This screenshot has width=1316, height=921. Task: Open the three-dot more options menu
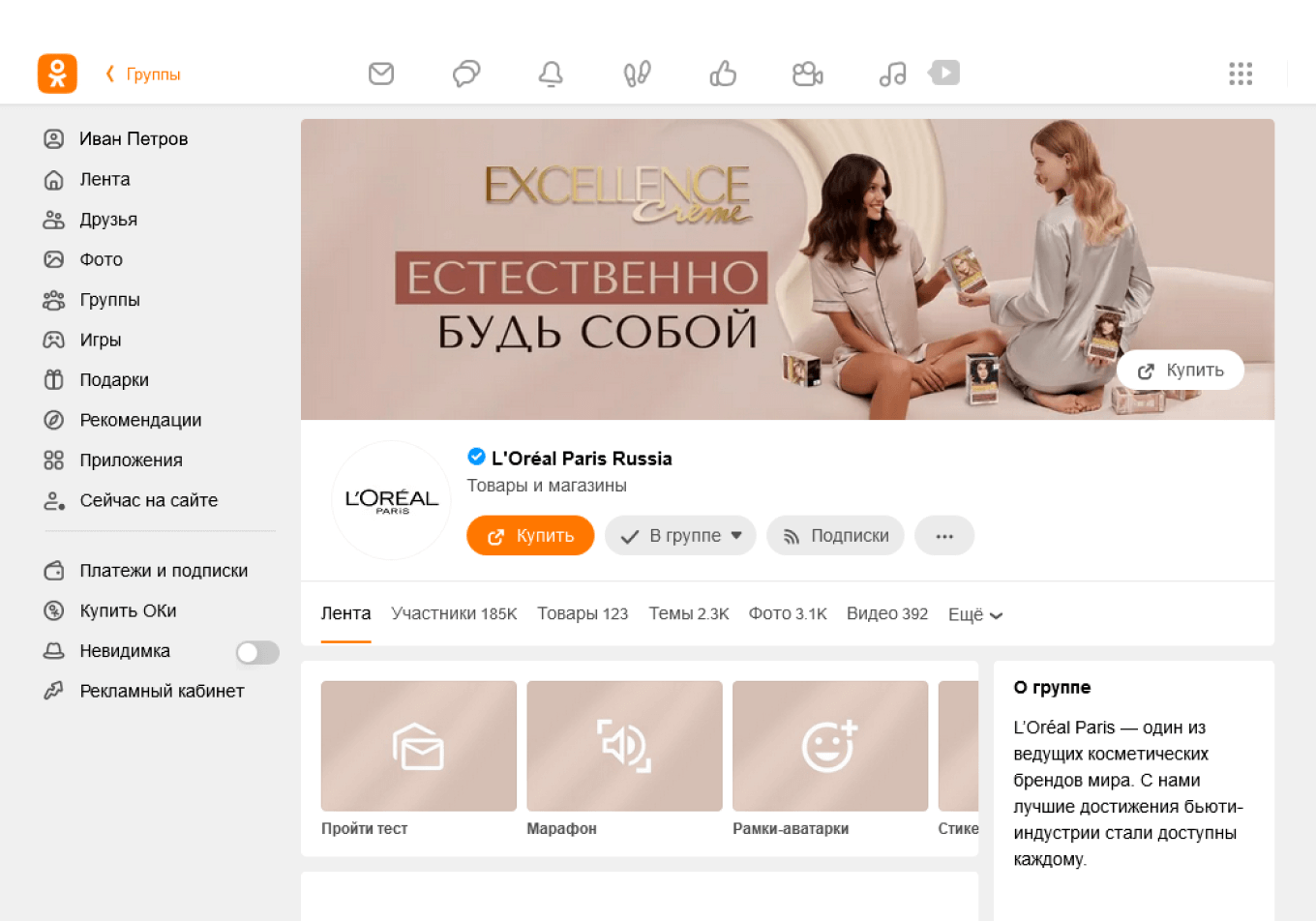(x=944, y=535)
